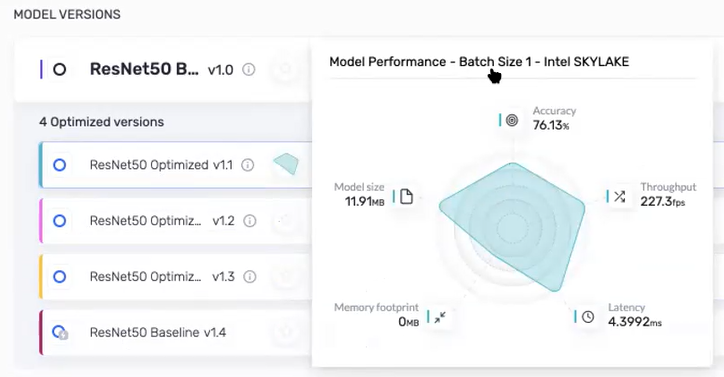Open the ResNet50 Baseline v1.4 row

(x=175, y=333)
